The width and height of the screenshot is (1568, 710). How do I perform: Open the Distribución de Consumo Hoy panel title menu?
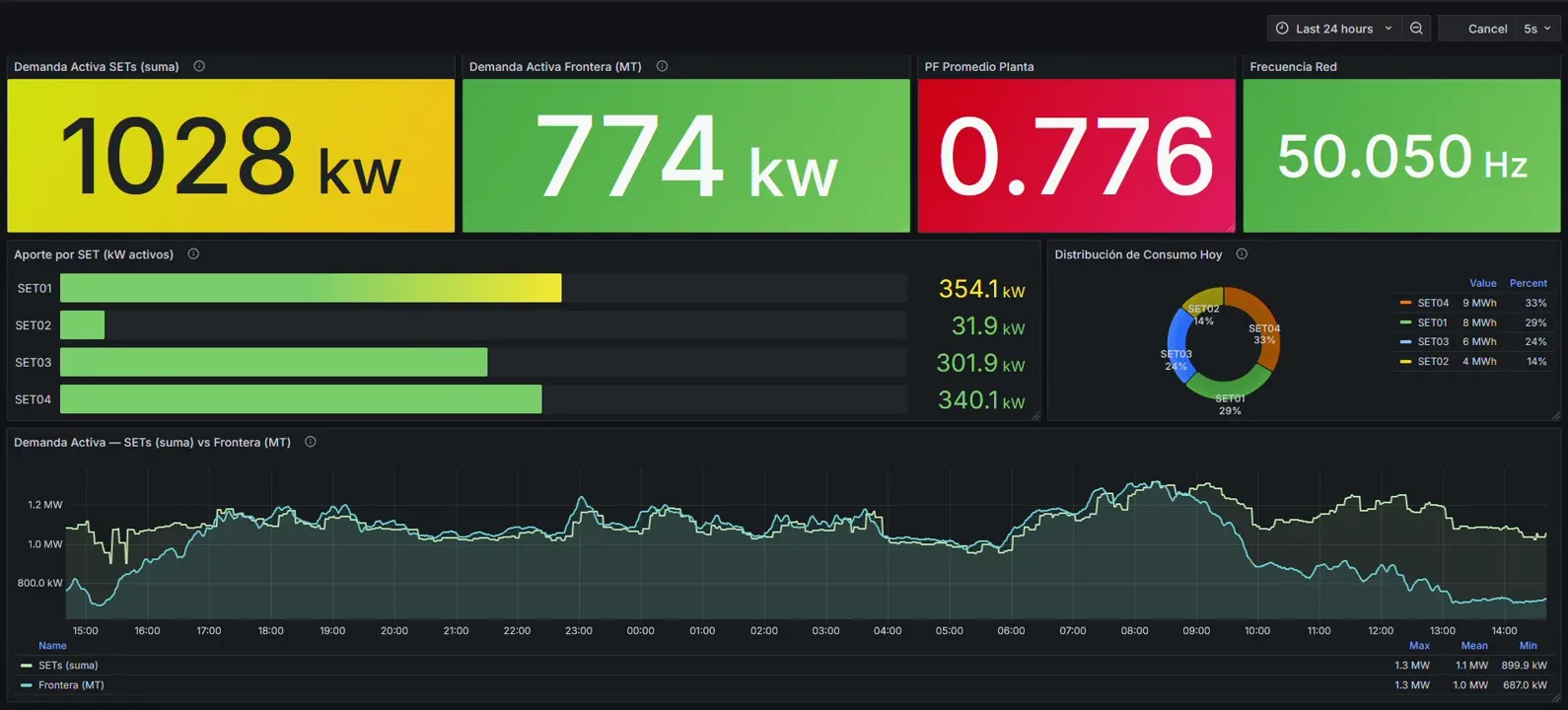(x=1138, y=253)
